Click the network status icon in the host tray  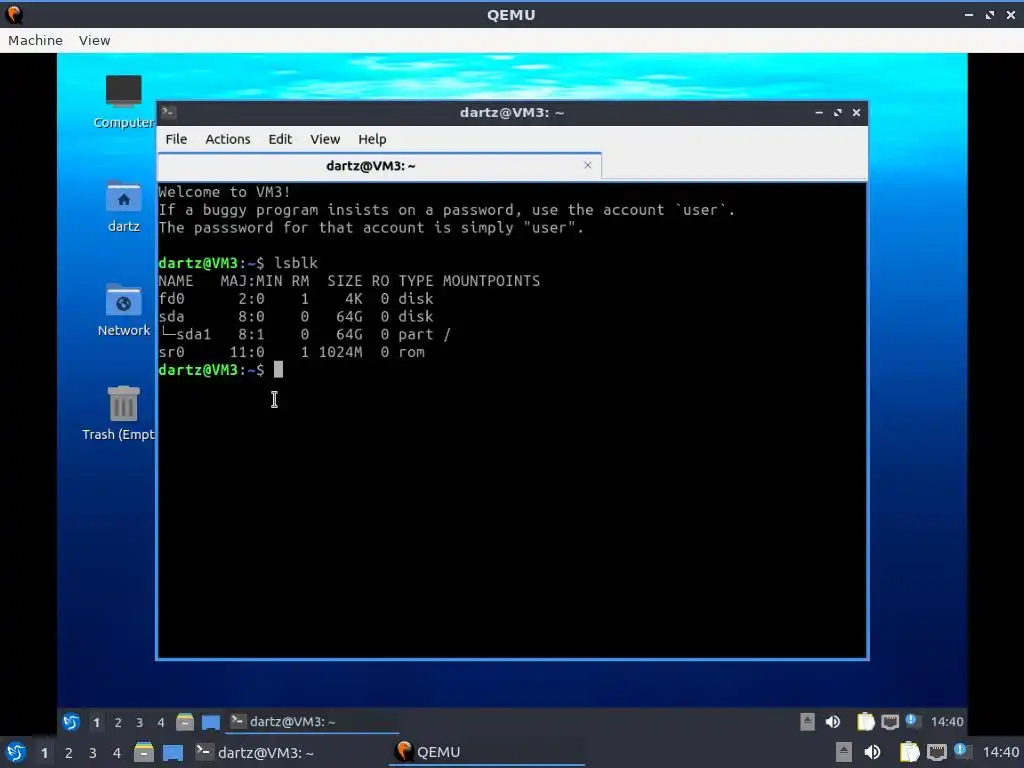[937, 752]
